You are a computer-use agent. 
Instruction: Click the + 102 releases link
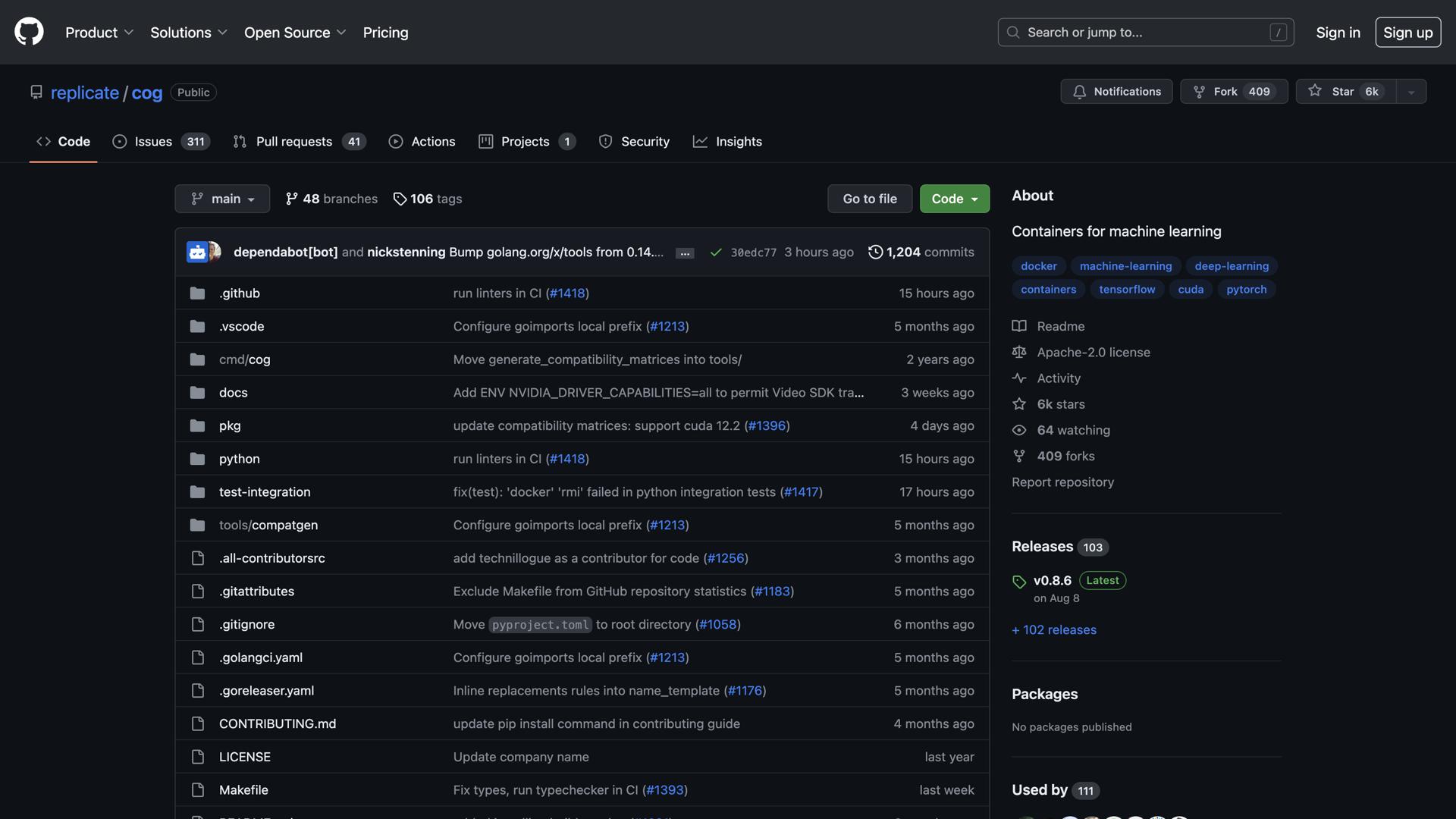coord(1054,629)
